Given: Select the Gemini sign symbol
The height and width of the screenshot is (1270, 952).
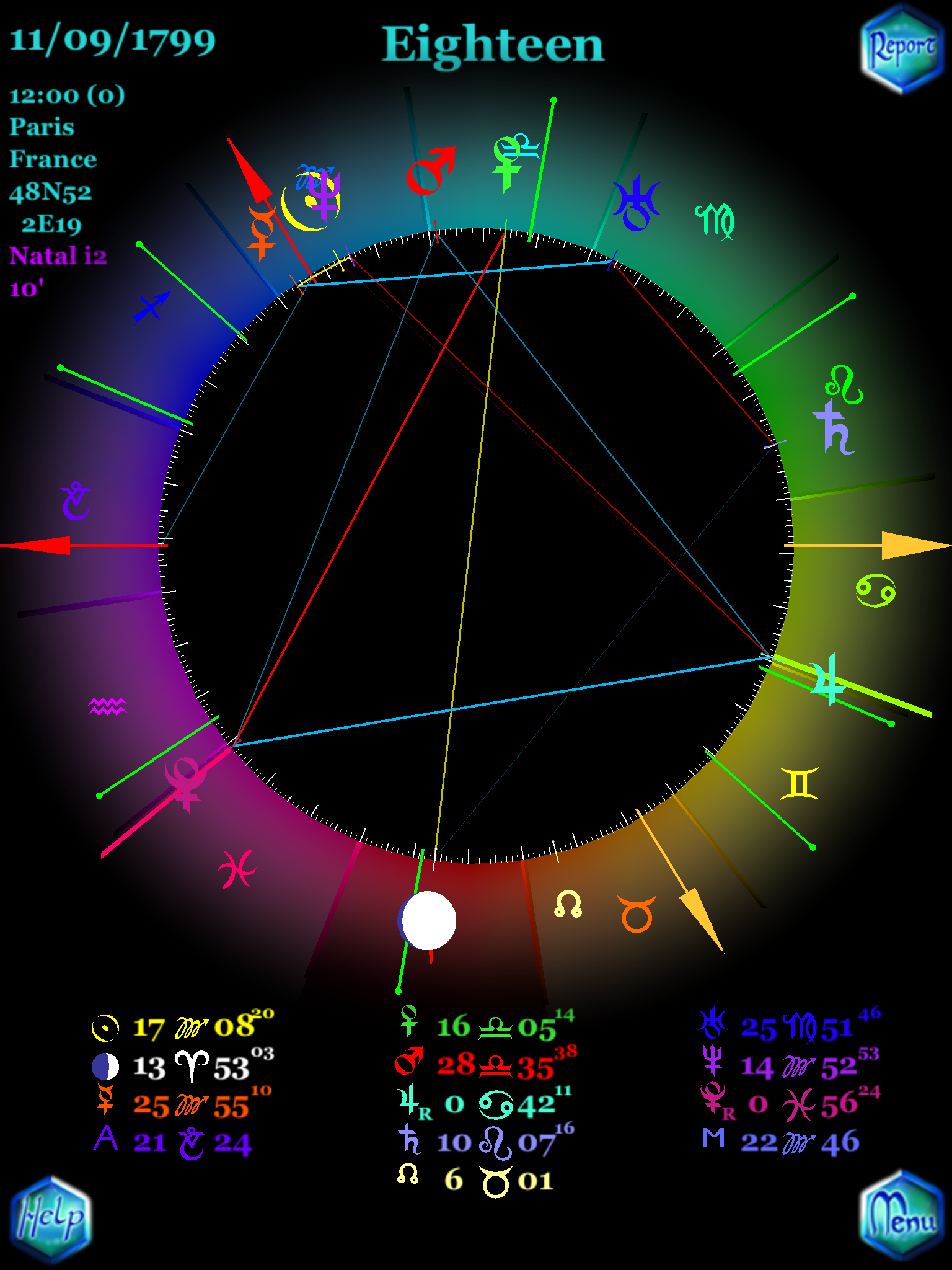Looking at the screenshot, I should tap(799, 783).
